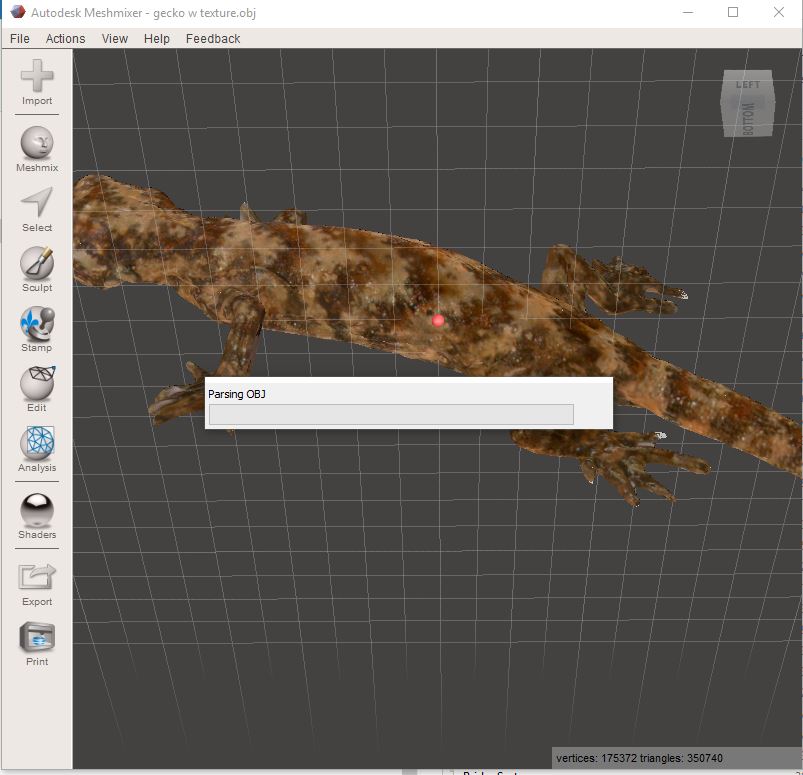Click the Feedback menu item
Screen dimensions: 803x775
[x=213, y=38]
